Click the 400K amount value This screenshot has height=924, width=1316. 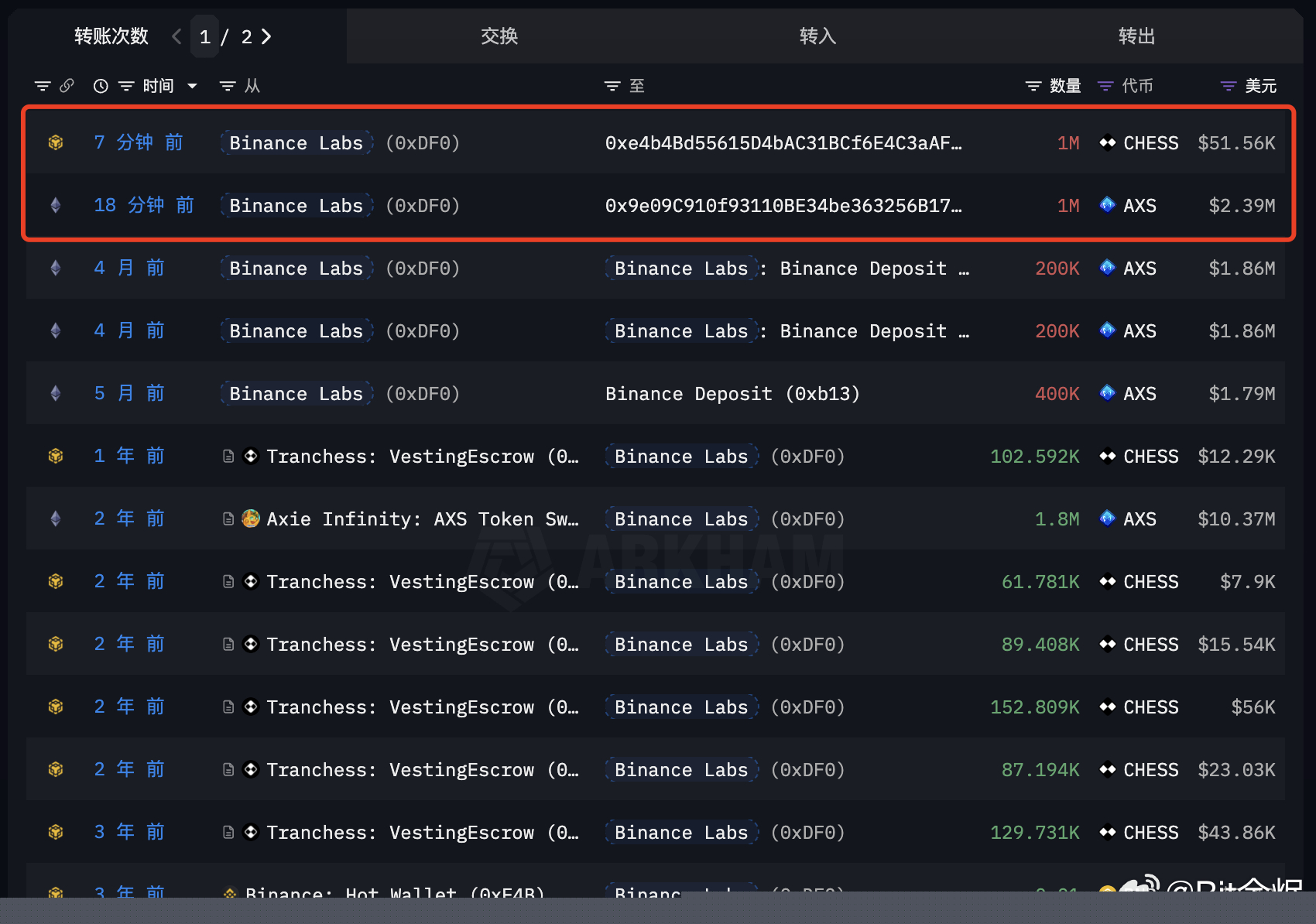[1057, 394]
